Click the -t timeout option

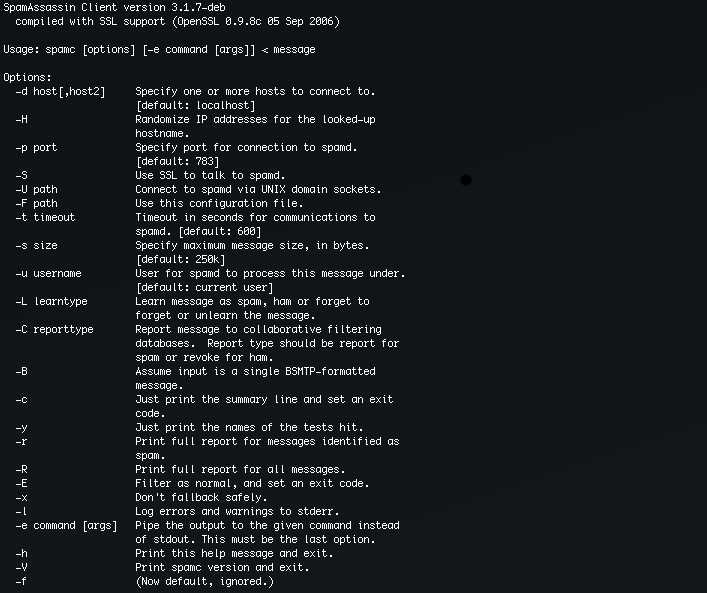(46, 217)
